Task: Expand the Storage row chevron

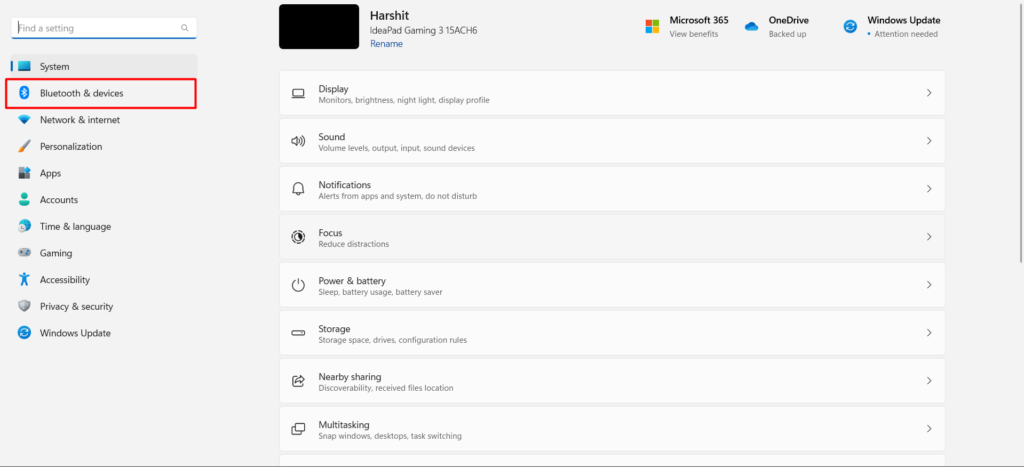Action: (x=928, y=333)
